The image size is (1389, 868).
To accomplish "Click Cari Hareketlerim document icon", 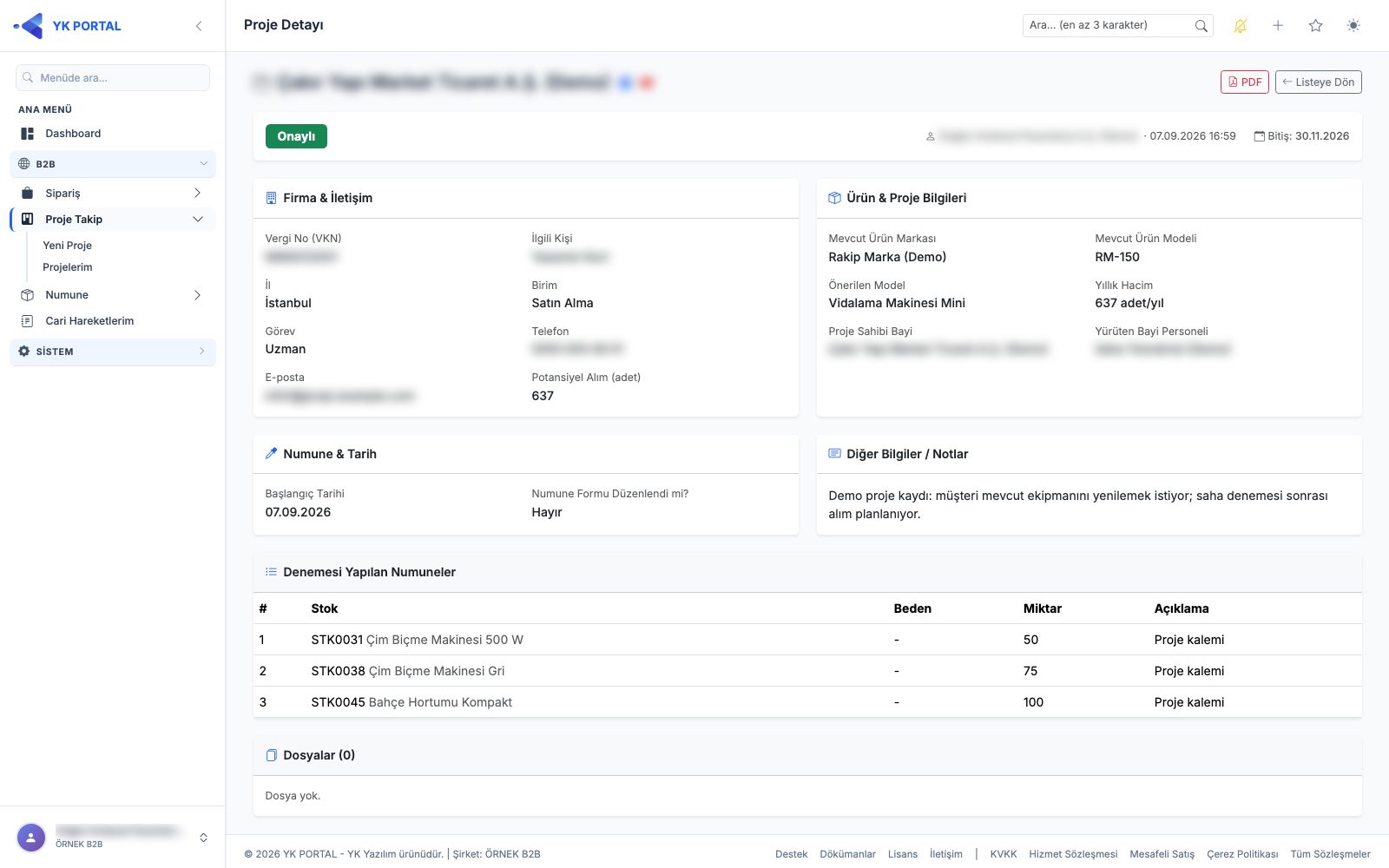I will [27, 321].
